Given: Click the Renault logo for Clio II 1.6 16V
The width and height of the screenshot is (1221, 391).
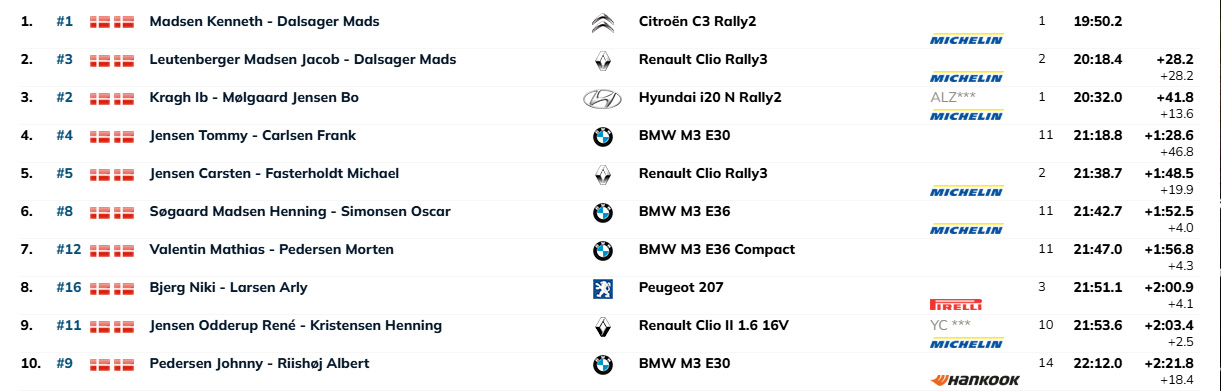Looking at the screenshot, I should pos(602,328).
